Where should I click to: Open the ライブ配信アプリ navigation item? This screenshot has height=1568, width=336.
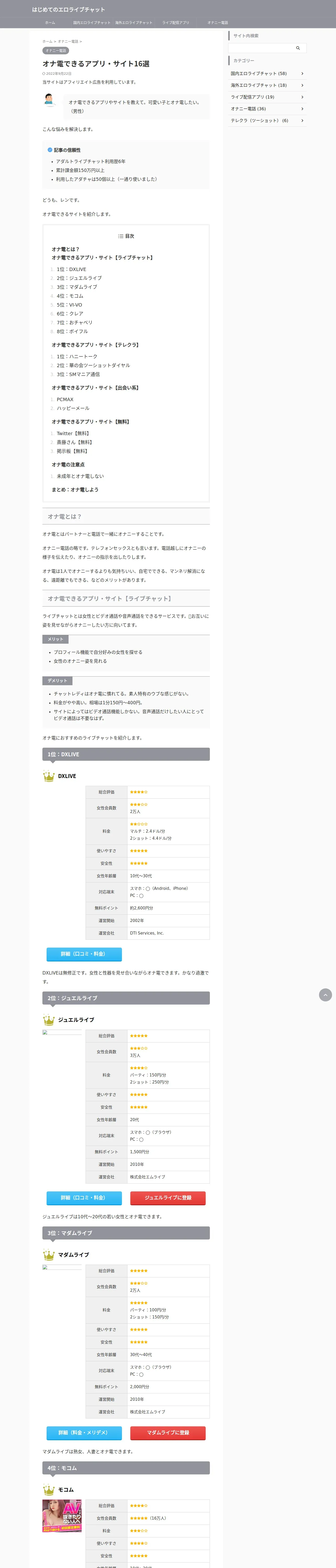(x=176, y=22)
